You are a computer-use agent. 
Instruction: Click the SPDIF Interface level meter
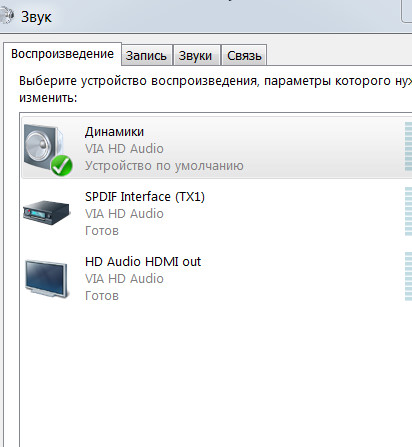pyautogui.click(x=408, y=211)
